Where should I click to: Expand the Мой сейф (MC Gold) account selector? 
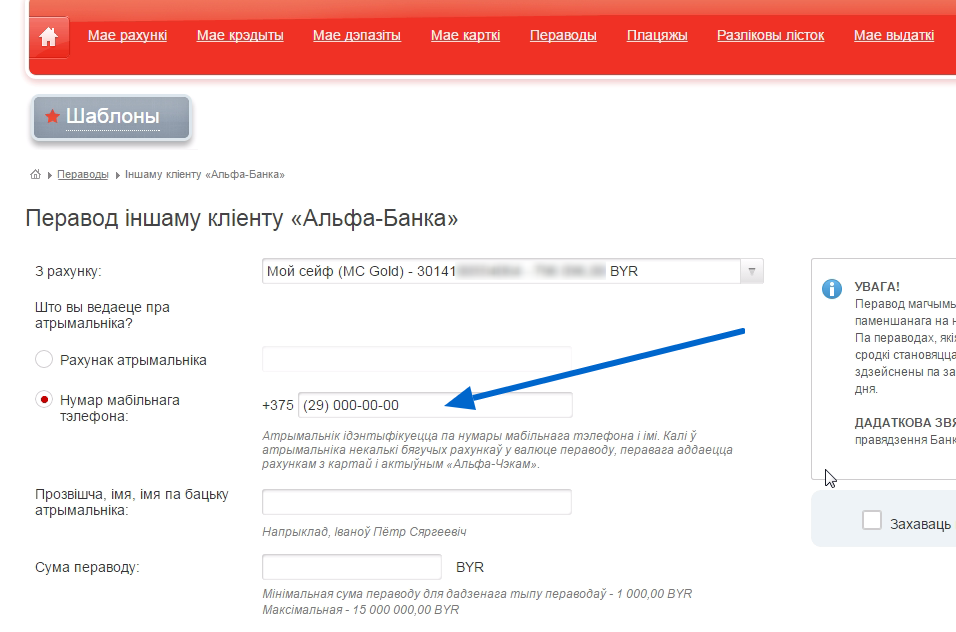[500, 272]
